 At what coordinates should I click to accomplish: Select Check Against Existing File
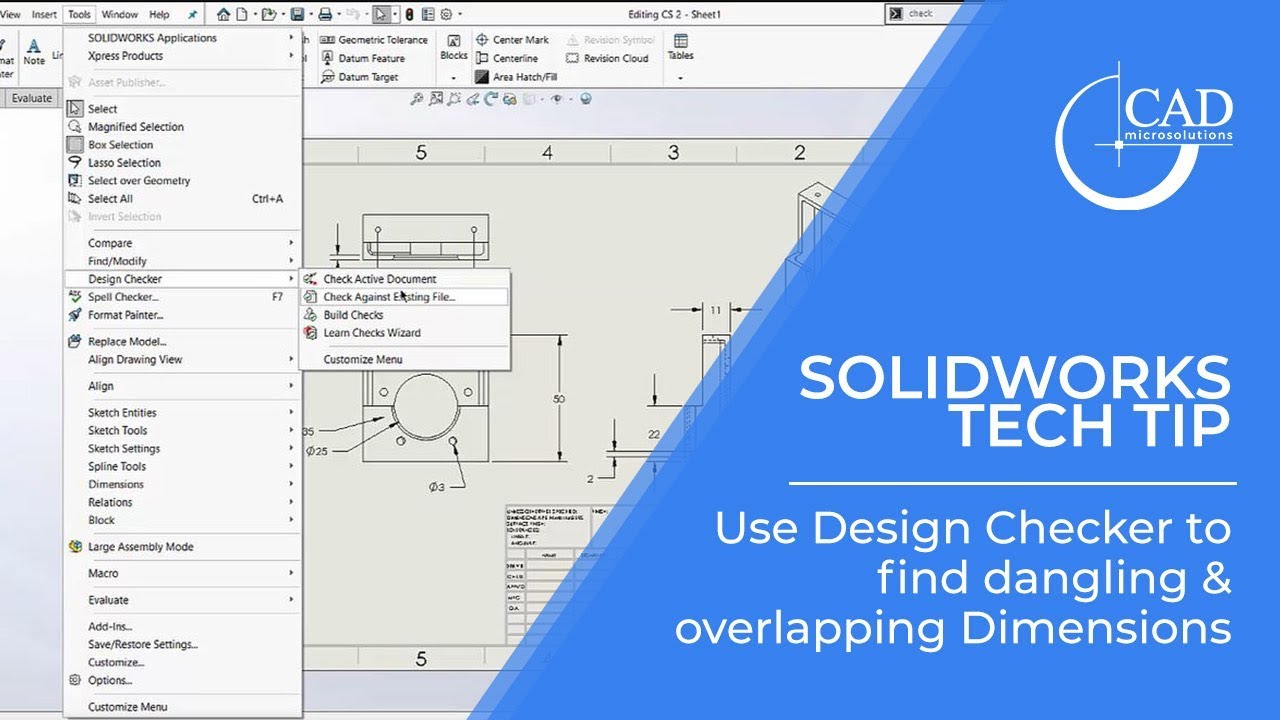coord(405,297)
